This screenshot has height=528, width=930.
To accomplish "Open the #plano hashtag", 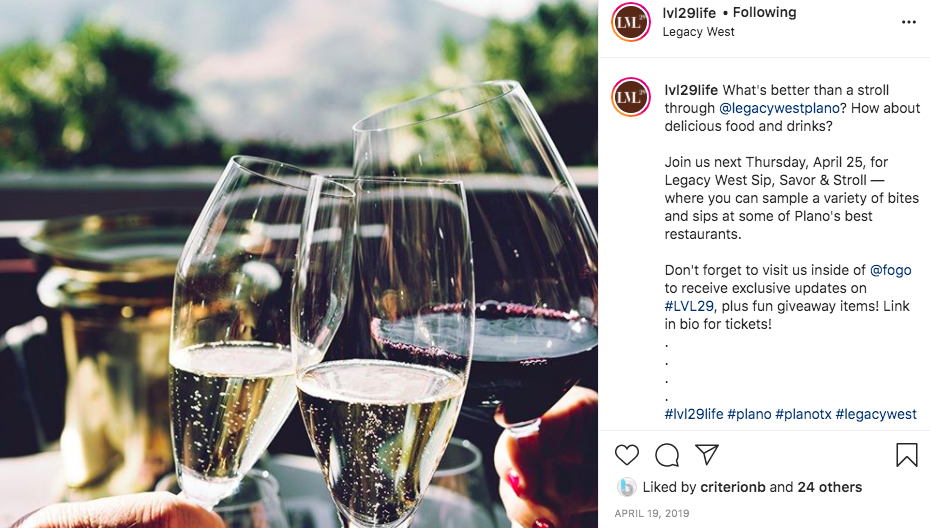I will 749,414.
